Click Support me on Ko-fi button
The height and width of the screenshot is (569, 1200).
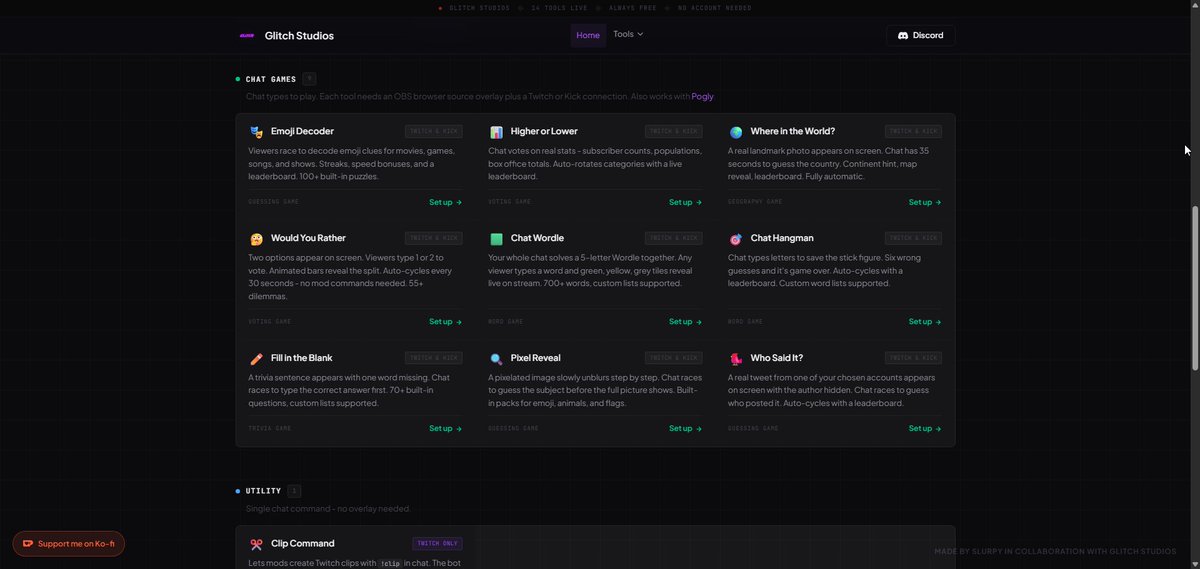click(x=69, y=544)
